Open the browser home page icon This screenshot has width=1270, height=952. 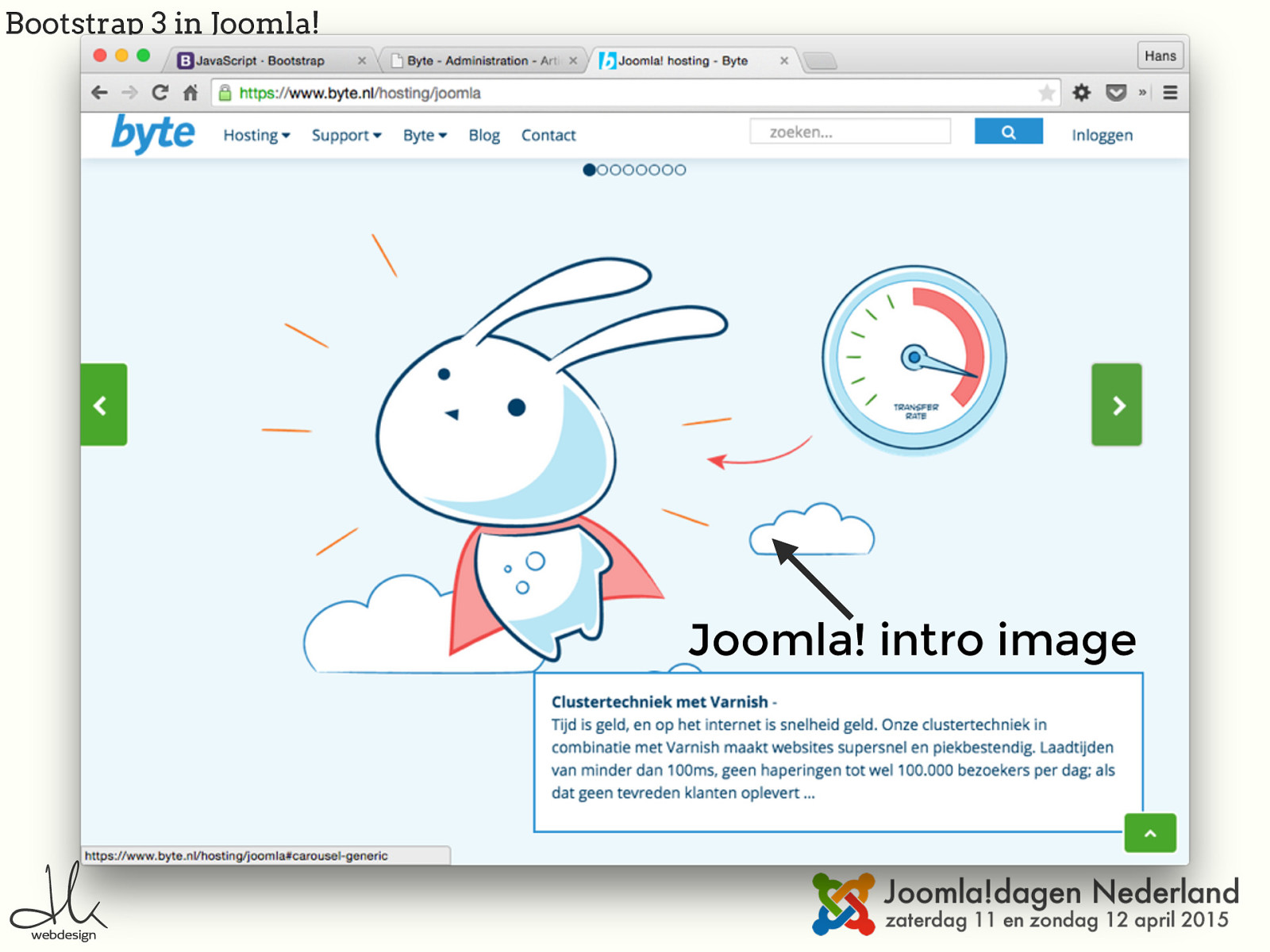pos(190,93)
